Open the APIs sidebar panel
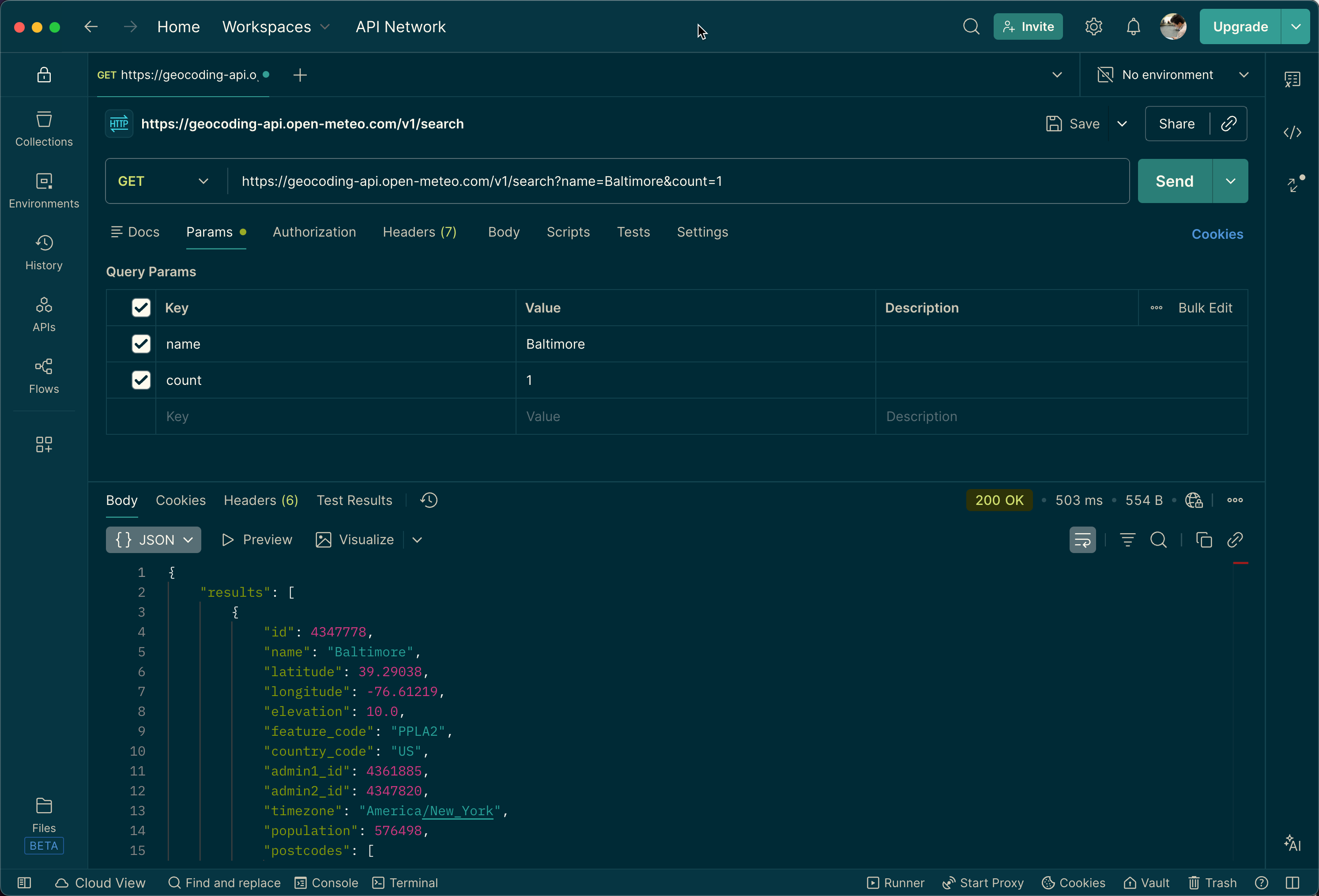This screenshot has width=1319, height=896. (44, 314)
